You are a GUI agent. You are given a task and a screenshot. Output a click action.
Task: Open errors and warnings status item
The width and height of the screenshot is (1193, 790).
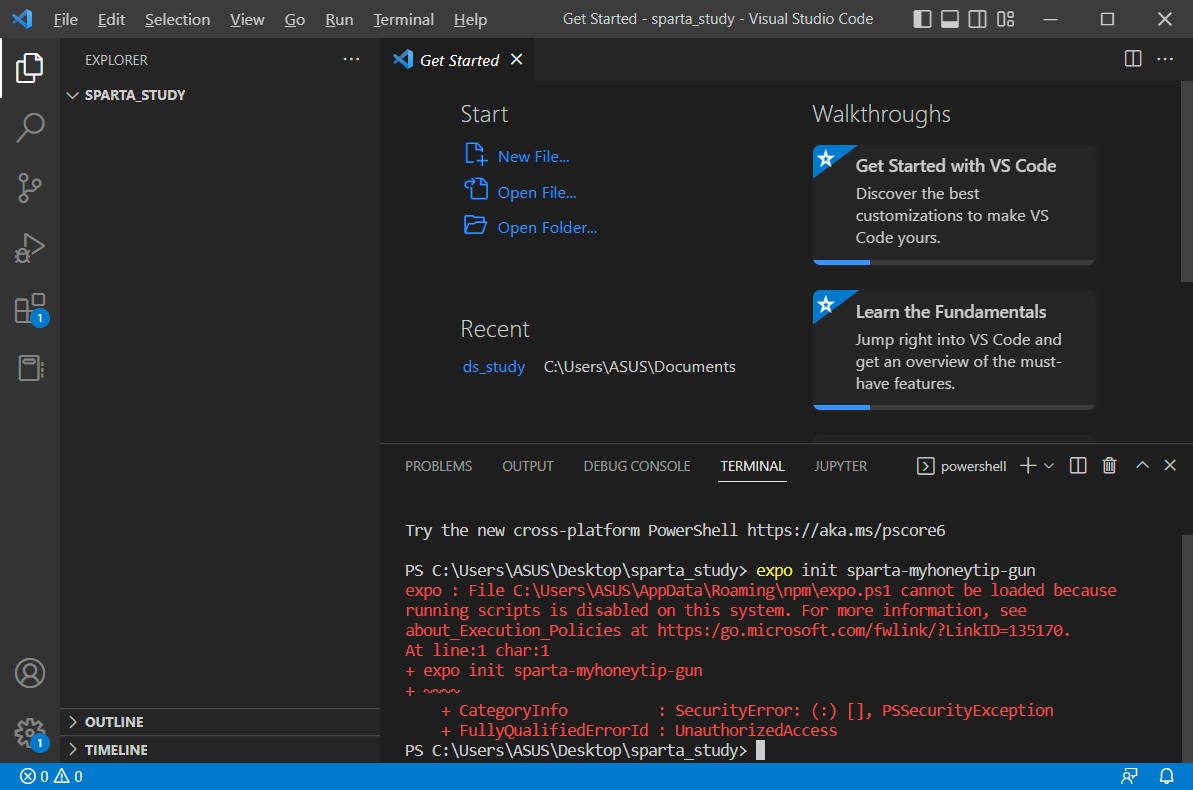click(x=51, y=776)
